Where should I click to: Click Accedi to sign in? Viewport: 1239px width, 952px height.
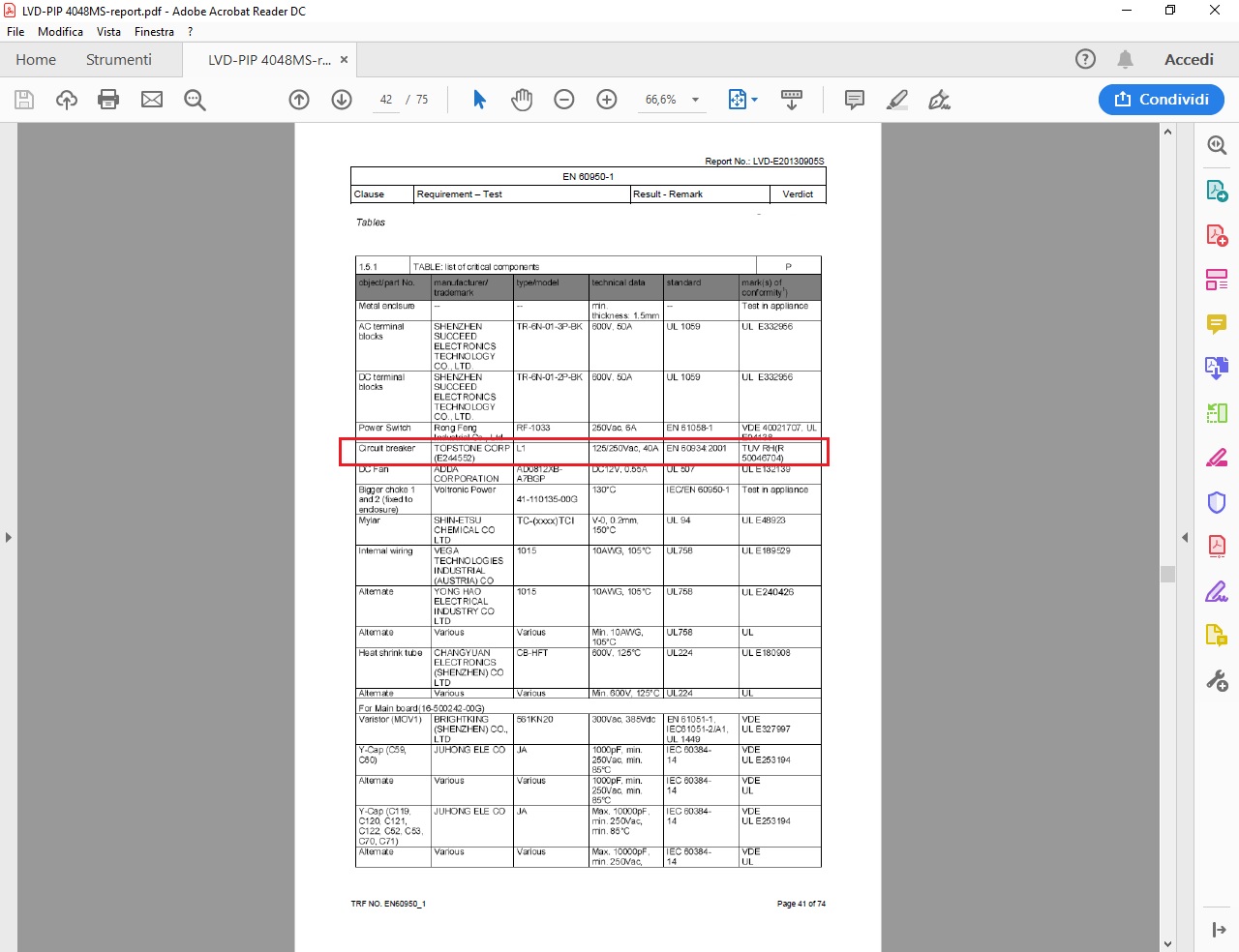pos(1189,60)
